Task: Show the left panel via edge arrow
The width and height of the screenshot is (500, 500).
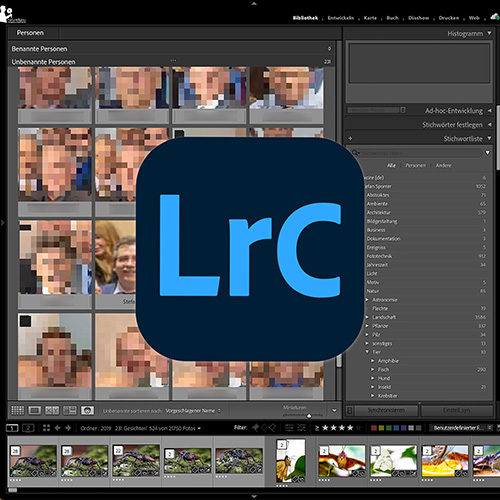Action: [x=3, y=222]
